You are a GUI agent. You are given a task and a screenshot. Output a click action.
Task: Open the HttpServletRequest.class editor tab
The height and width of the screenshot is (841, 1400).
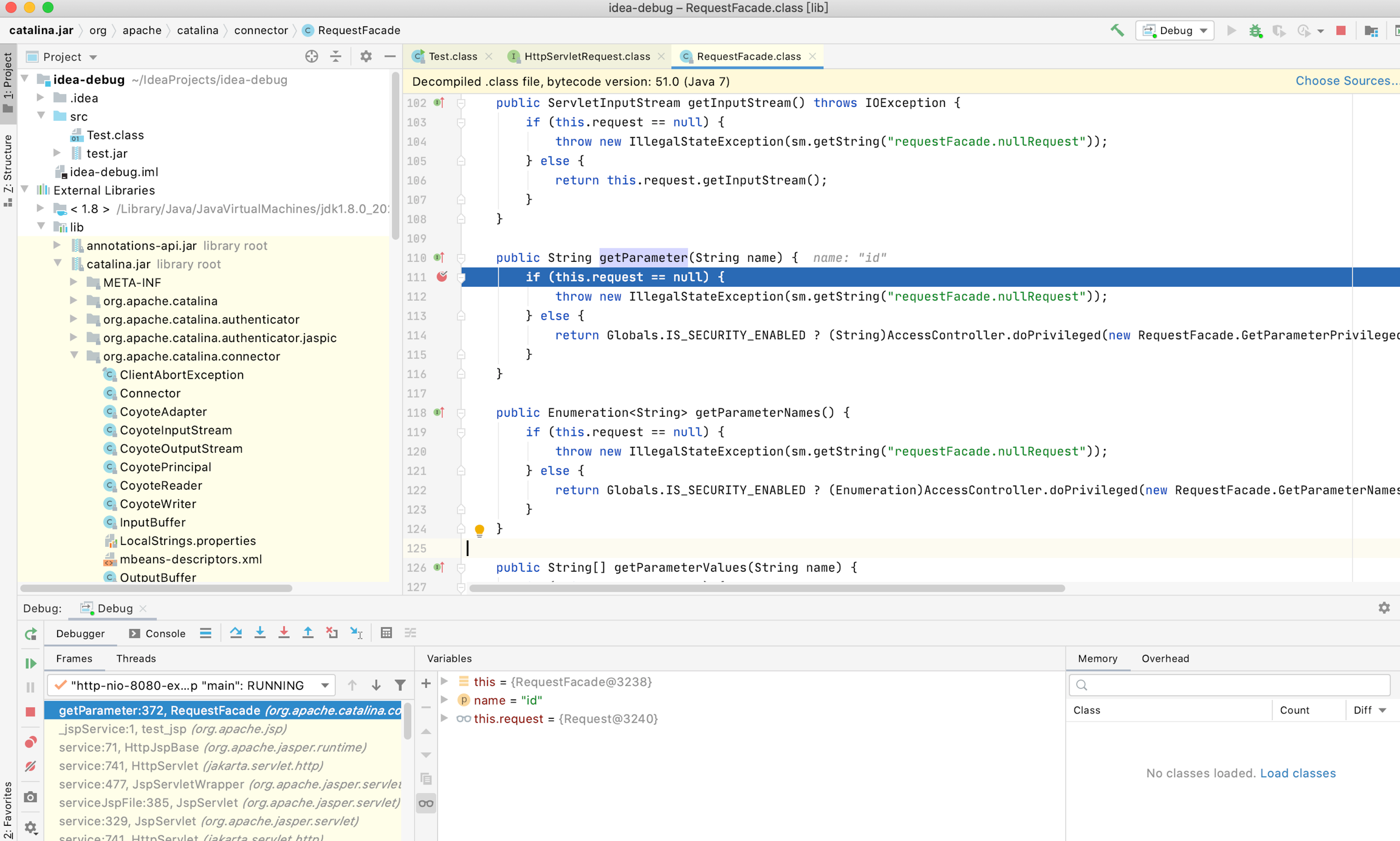click(x=586, y=57)
